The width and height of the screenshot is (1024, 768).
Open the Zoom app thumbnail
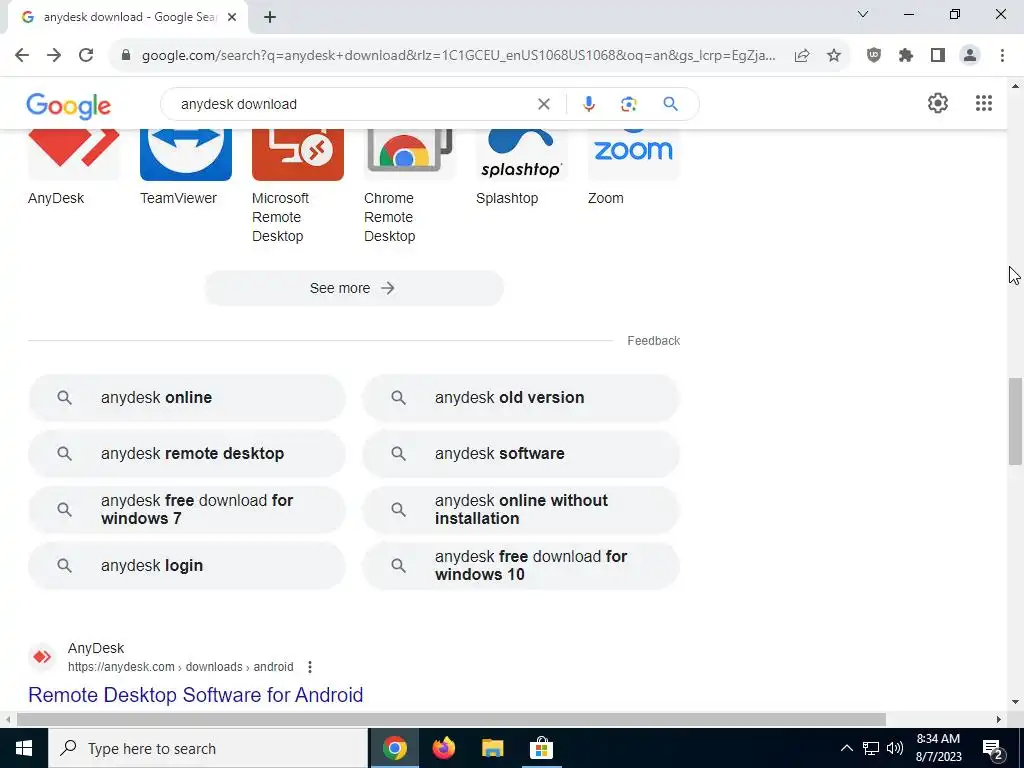click(x=633, y=153)
